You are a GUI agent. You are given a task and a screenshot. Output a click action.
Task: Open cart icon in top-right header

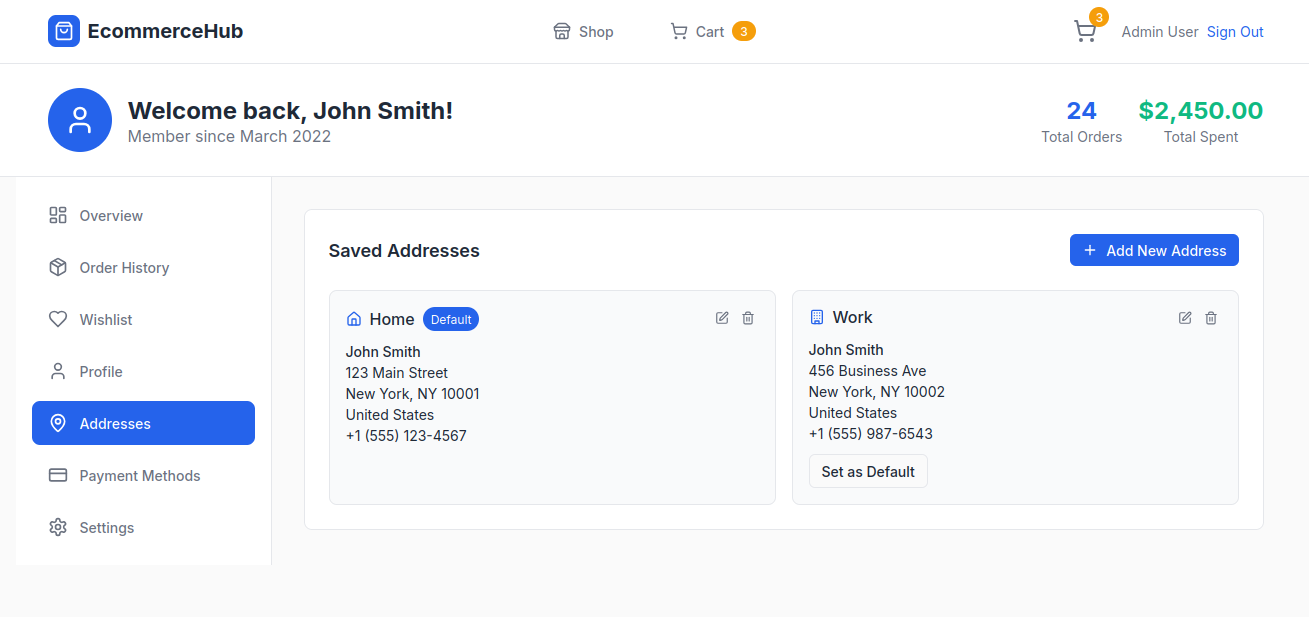pos(1085,32)
